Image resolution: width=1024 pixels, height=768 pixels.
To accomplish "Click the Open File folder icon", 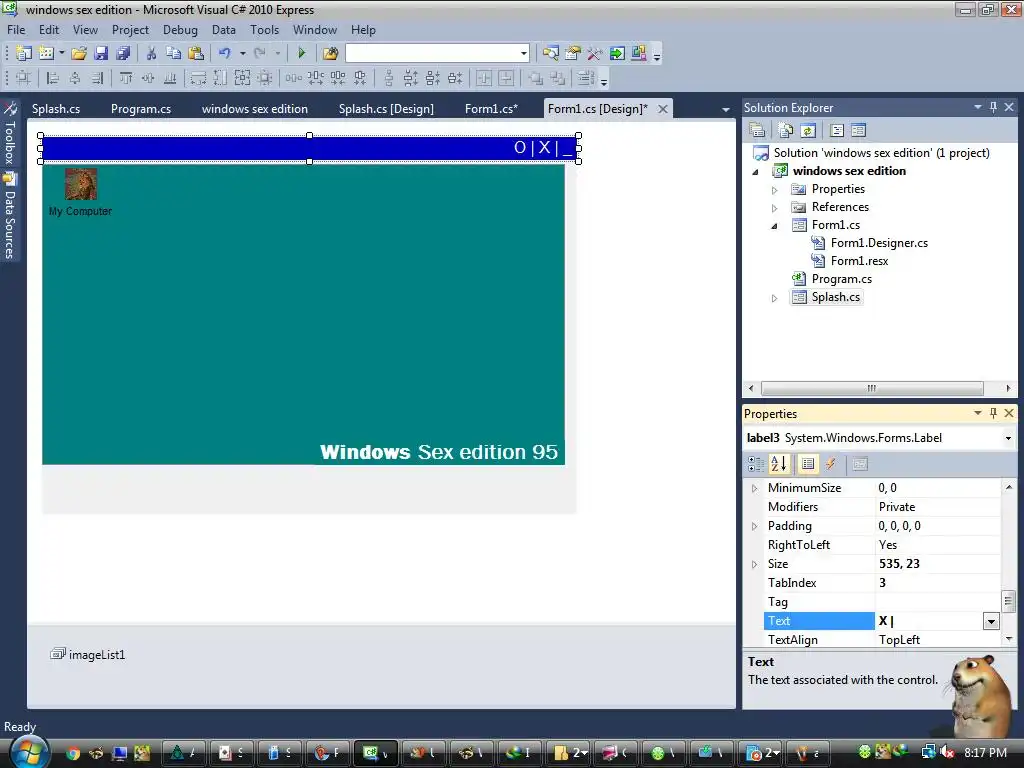I will 79,54.
